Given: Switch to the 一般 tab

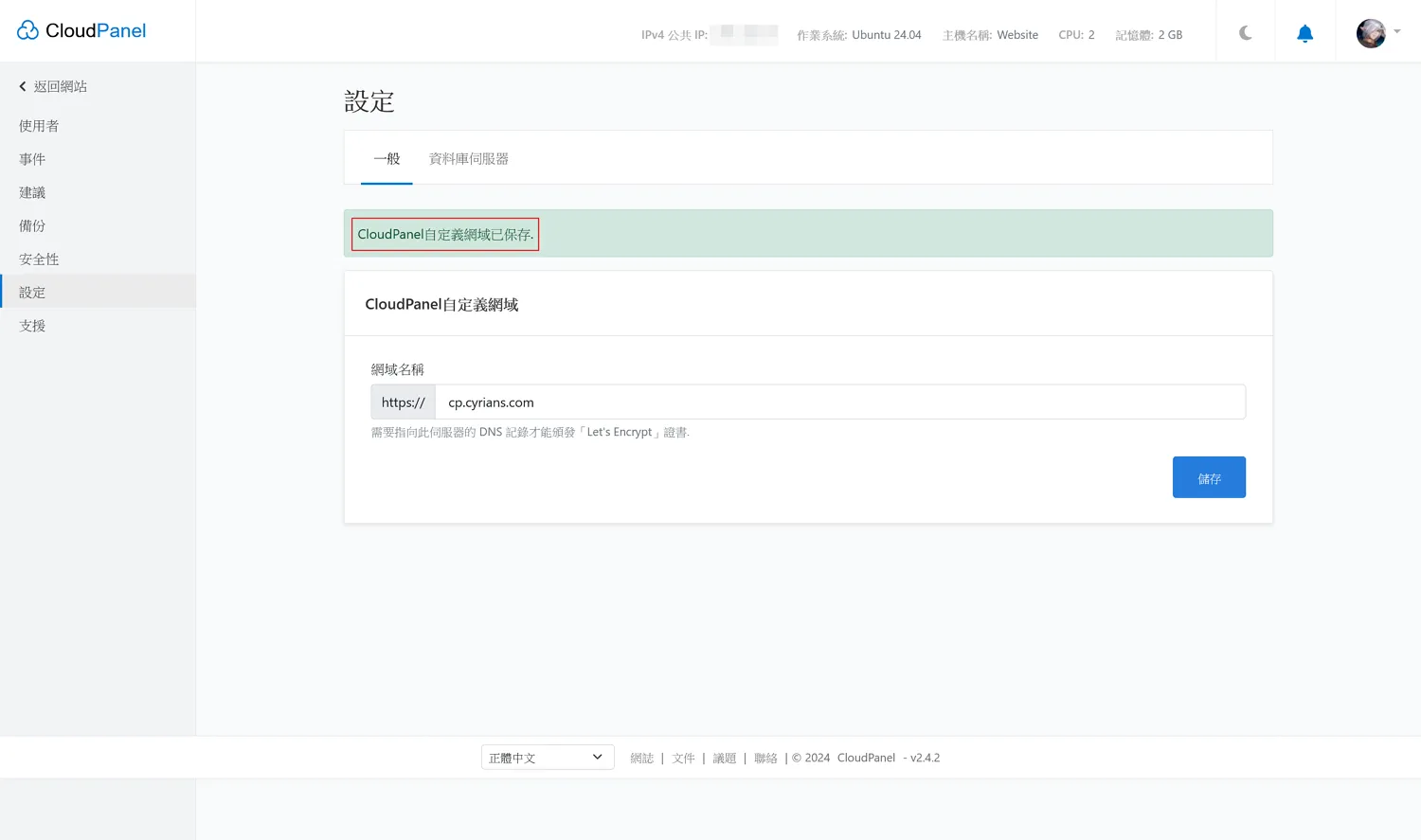Looking at the screenshot, I should tap(387, 159).
